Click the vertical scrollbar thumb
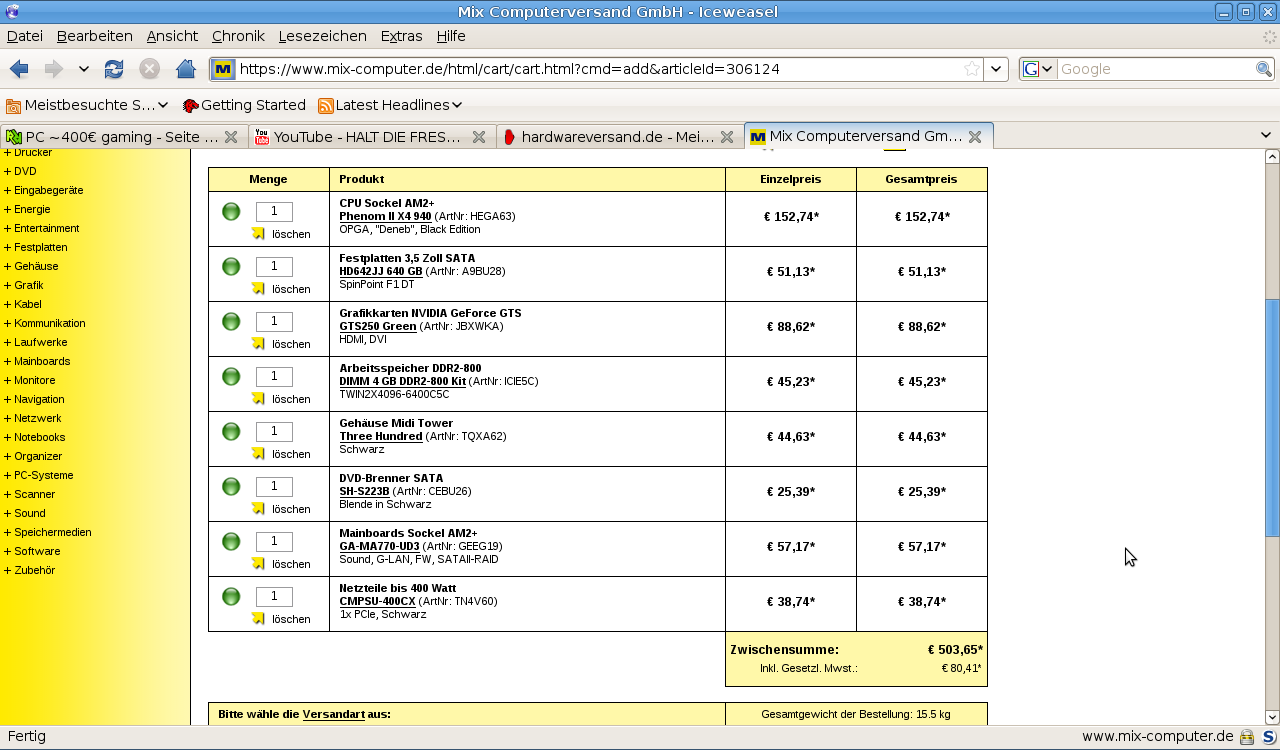Image resolution: width=1280 pixels, height=750 pixels. tap(1272, 418)
